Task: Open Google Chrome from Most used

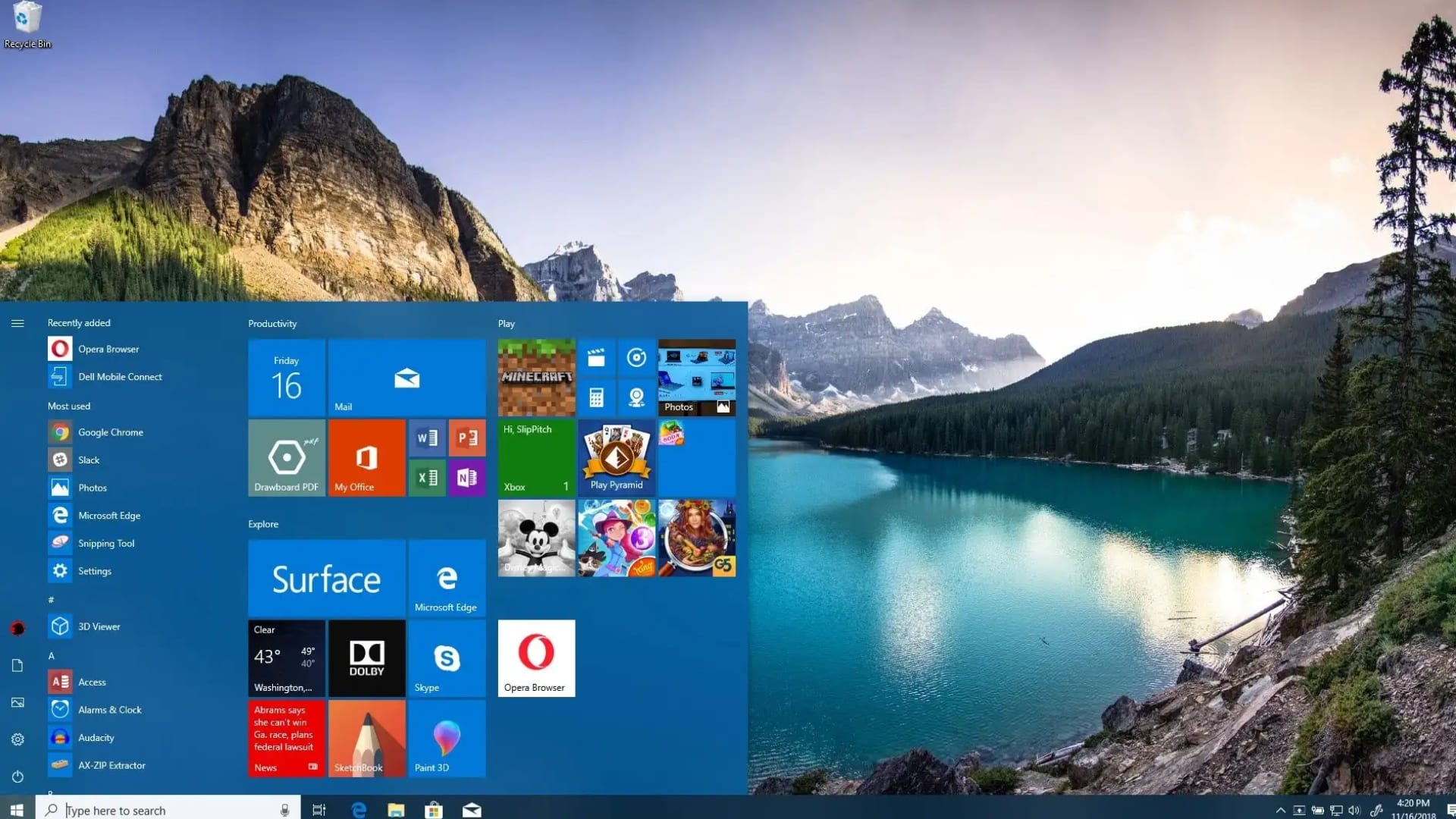Action: click(110, 432)
